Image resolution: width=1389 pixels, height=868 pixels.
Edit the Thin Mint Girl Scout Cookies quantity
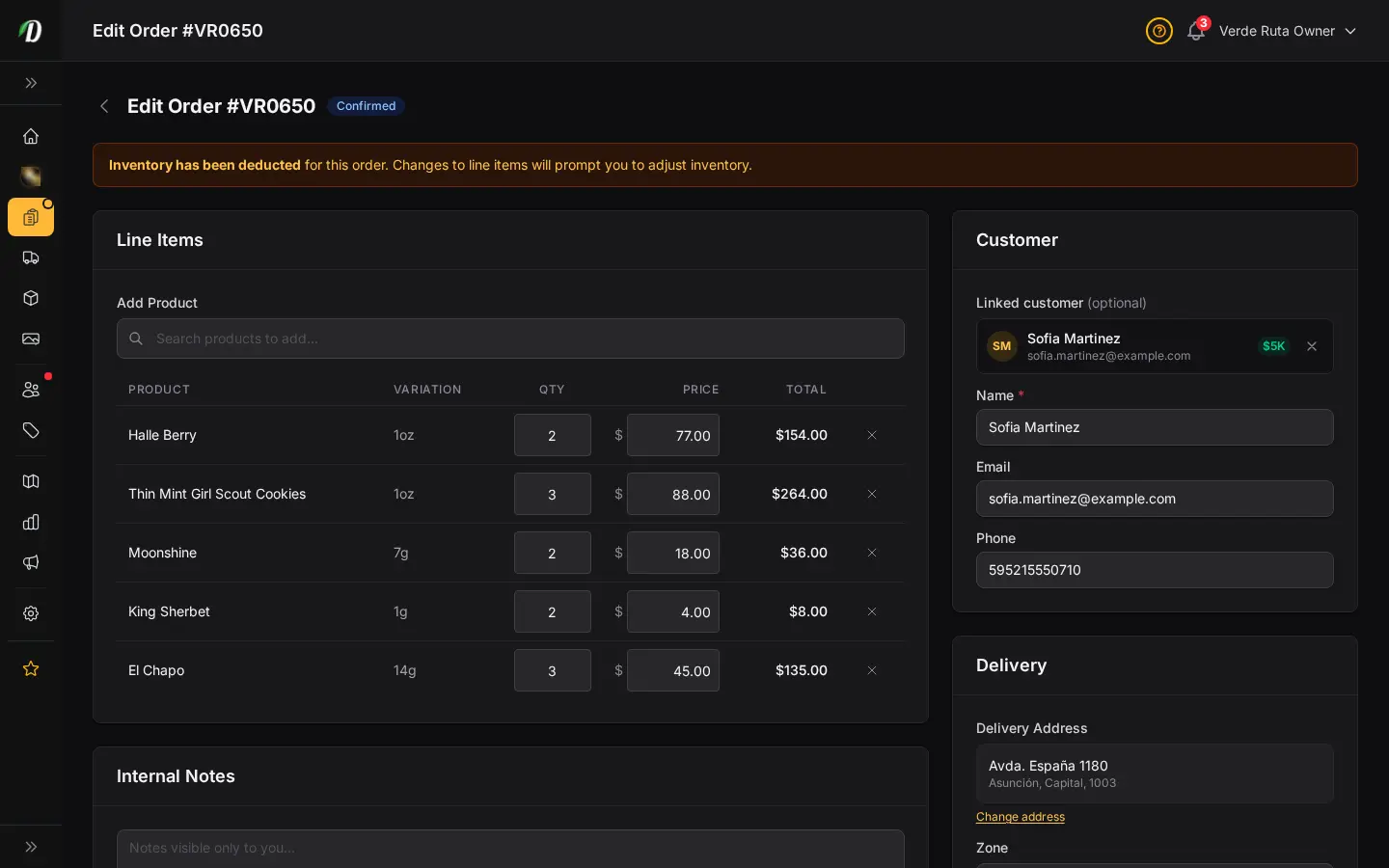coord(553,494)
